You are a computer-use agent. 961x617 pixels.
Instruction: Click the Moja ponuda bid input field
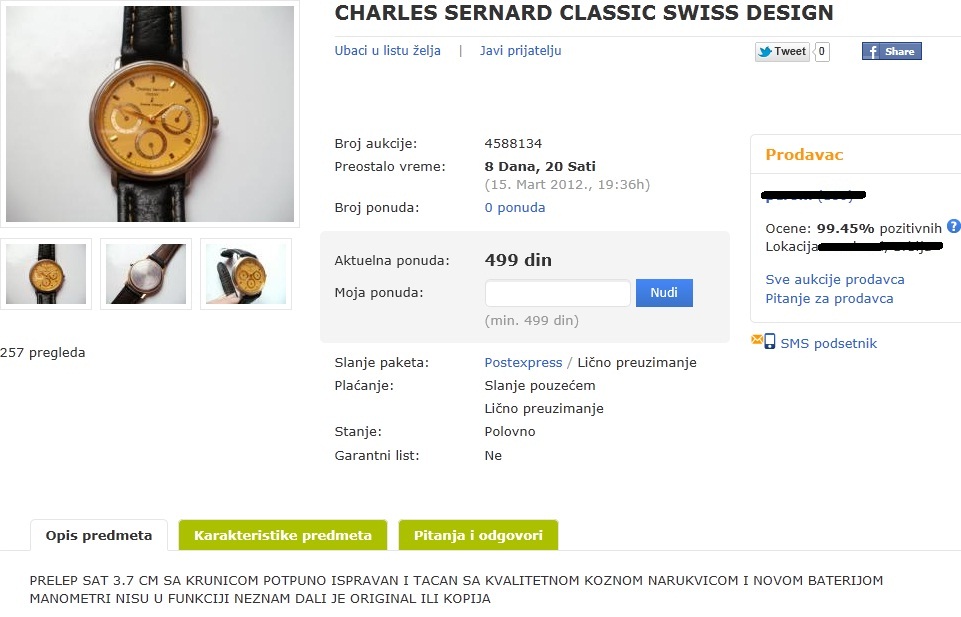[x=557, y=293]
